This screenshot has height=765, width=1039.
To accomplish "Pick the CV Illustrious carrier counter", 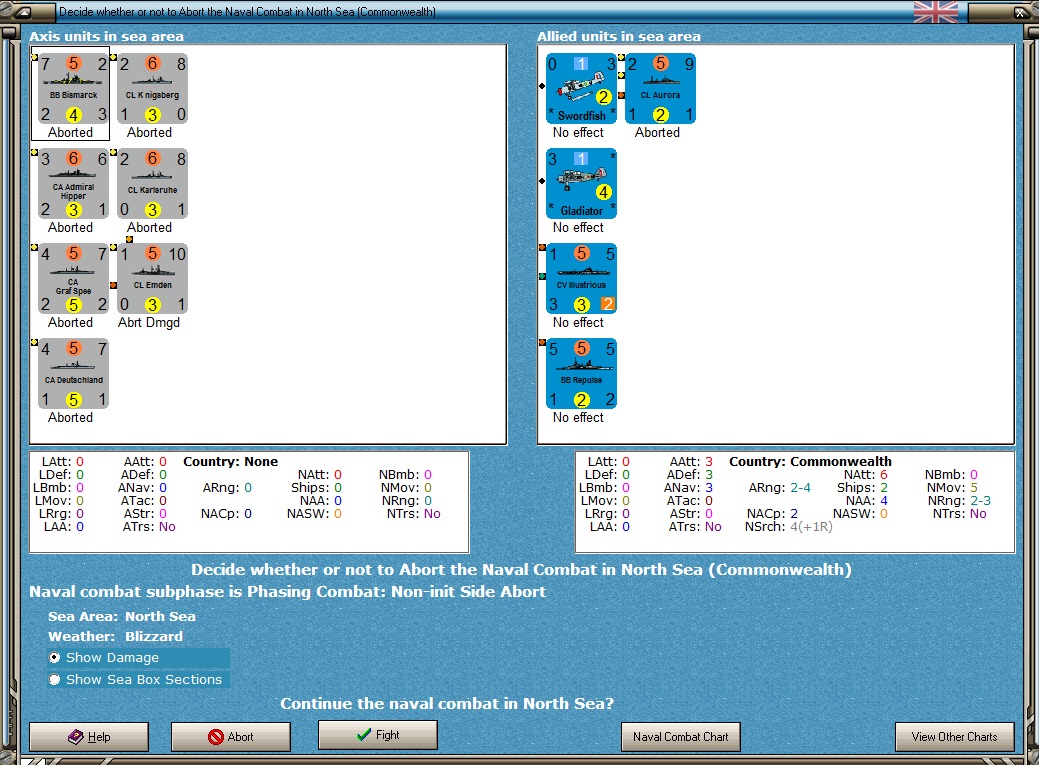I will 581,278.
